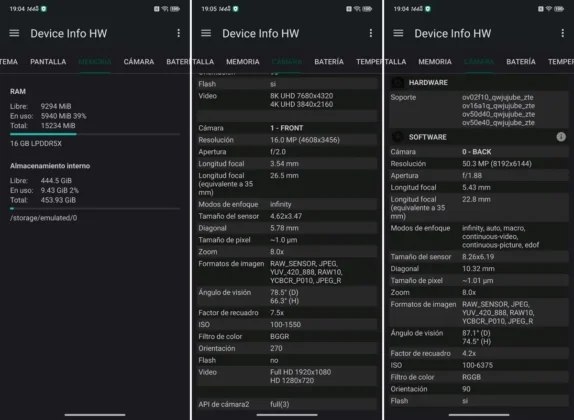Tap the icon next to SOFTWARE header
Image resolution: width=574 pixels, height=420 pixels.
click(398, 137)
